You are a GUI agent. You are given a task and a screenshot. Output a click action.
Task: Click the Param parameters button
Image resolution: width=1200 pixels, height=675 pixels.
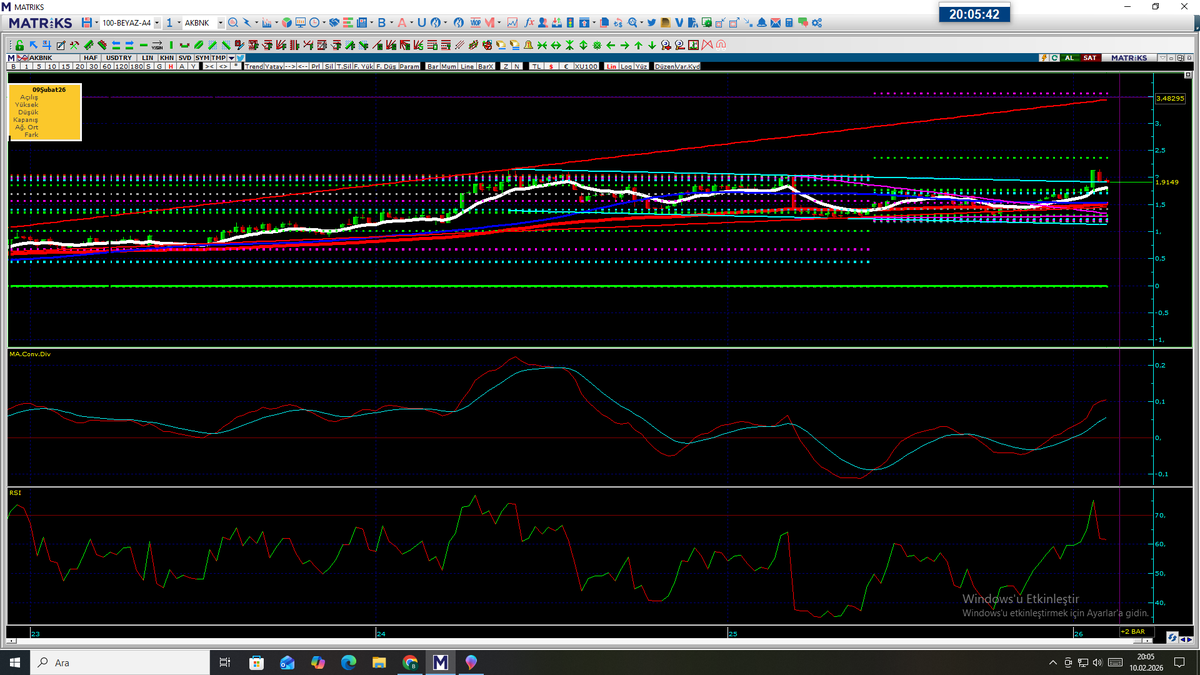[409, 66]
